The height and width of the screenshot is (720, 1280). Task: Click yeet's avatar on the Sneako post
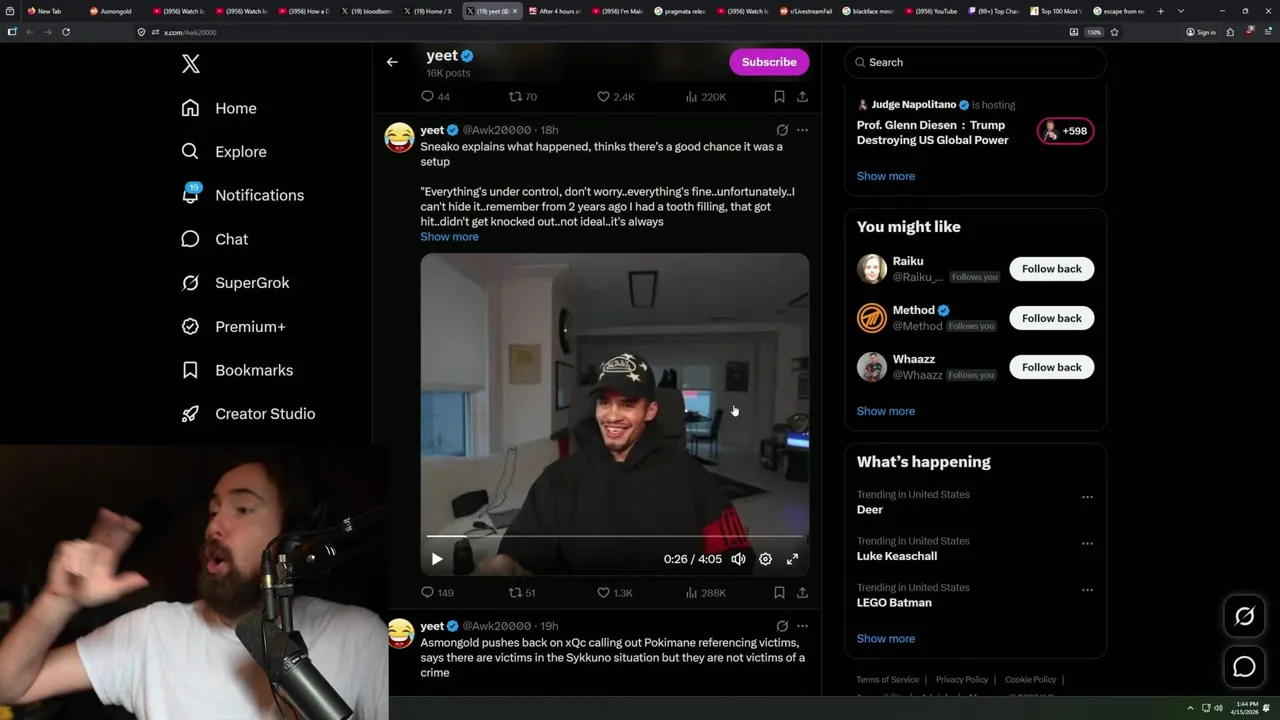coord(400,137)
